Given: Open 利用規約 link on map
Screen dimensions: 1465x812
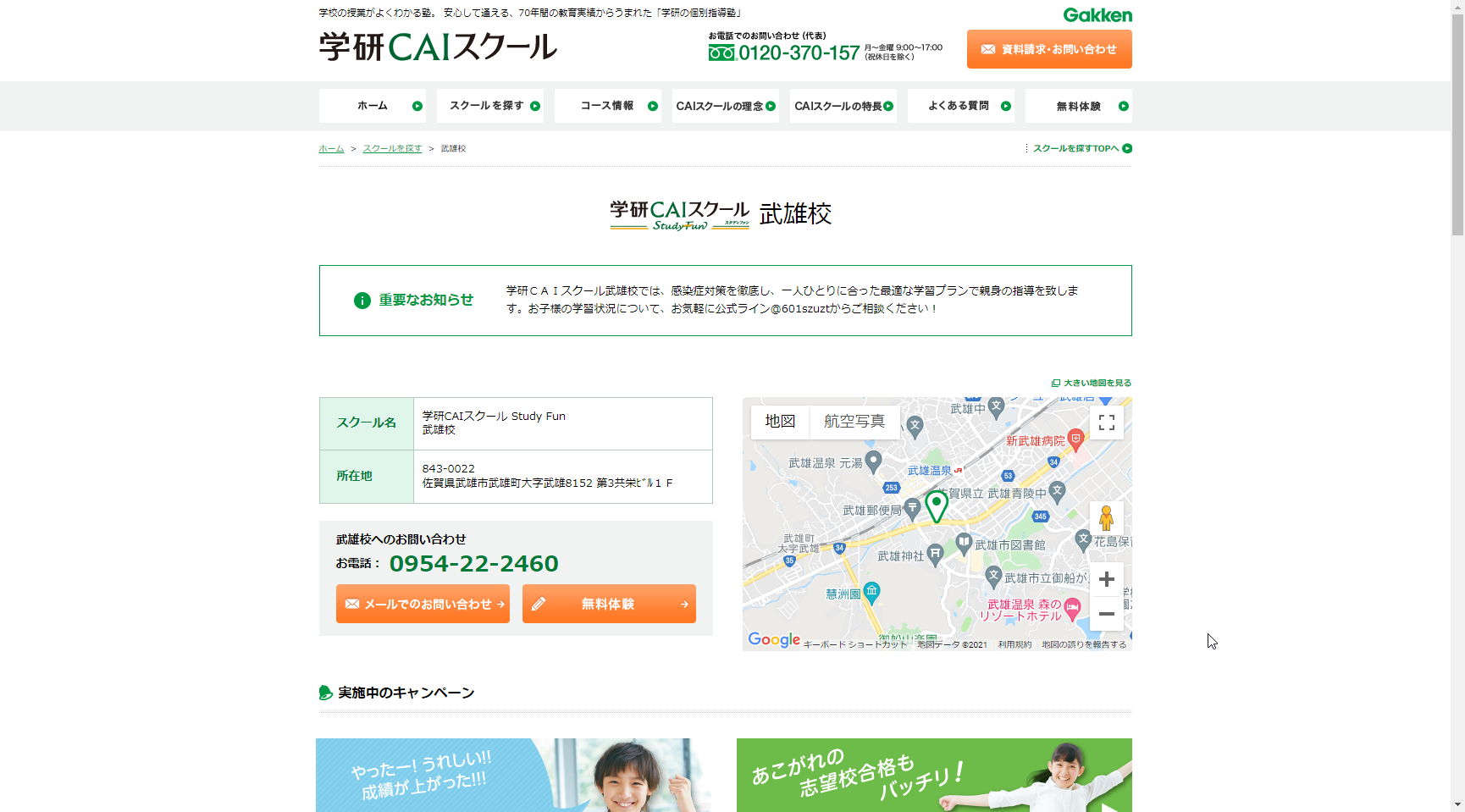Looking at the screenshot, I should tap(1014, 644).
